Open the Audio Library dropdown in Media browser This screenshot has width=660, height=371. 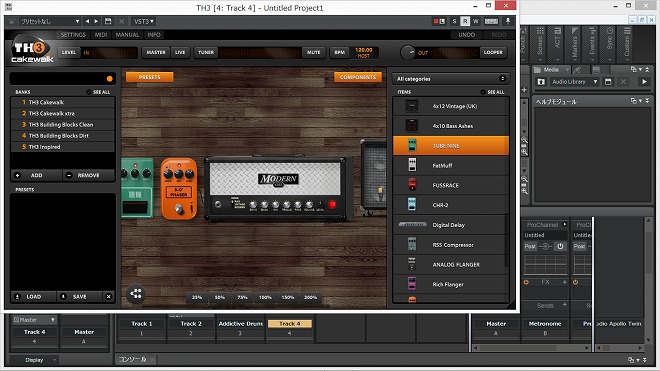click(x=575, y=82)
